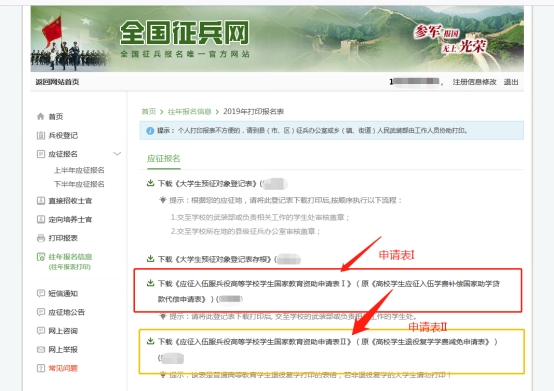Open 下半年应征报名 submenu item

[x=79, y=184]
